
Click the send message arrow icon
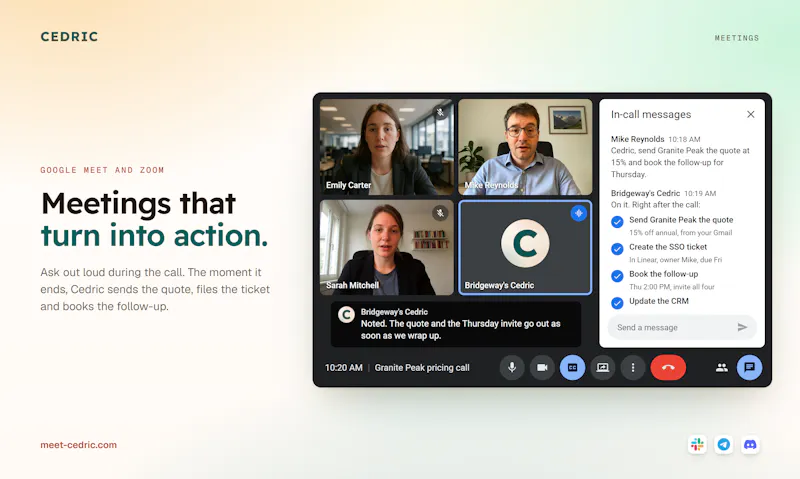[742, 327]
